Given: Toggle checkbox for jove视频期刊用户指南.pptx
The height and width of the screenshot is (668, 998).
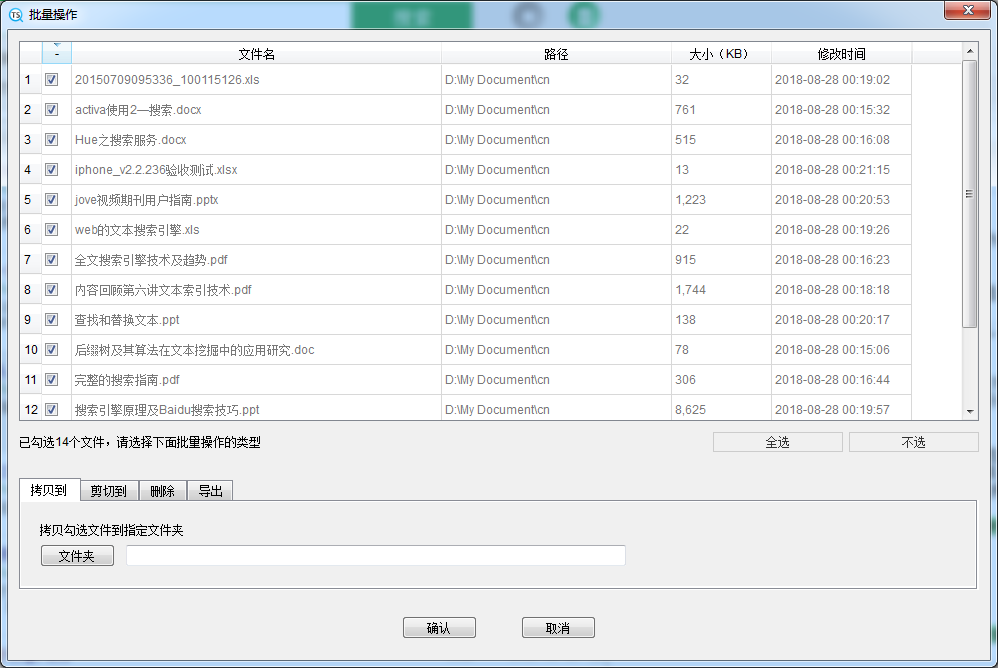Looking at the screenshot, I should click(52, 200).
